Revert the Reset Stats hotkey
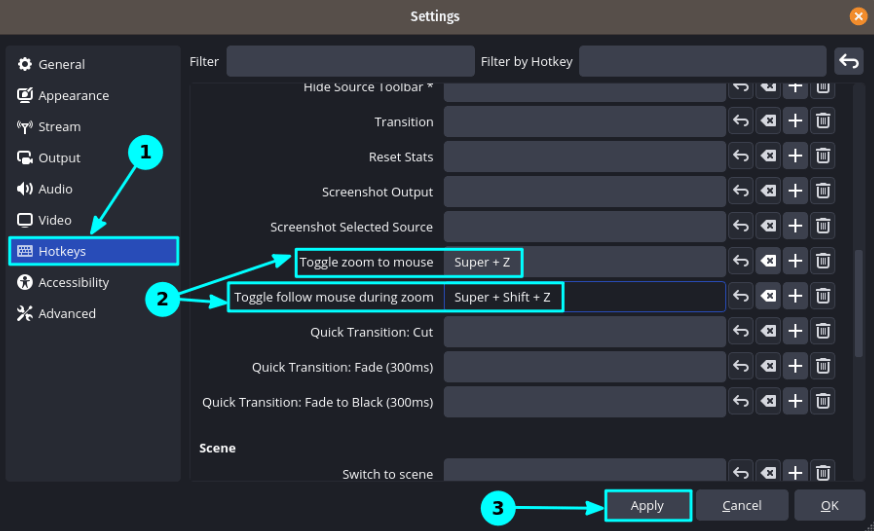874x531 pixels. [741, 156]
